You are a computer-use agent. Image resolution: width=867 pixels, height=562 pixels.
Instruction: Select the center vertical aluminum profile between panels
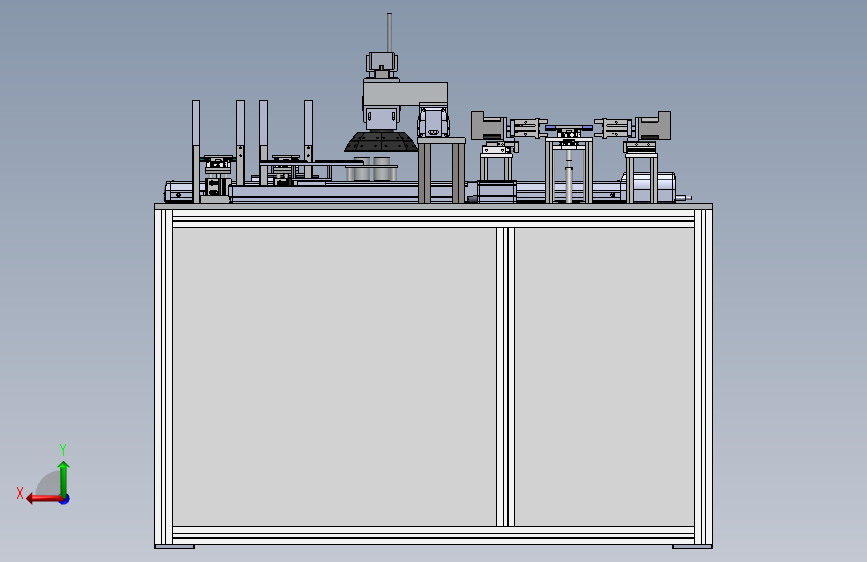[x=505, y=377]
